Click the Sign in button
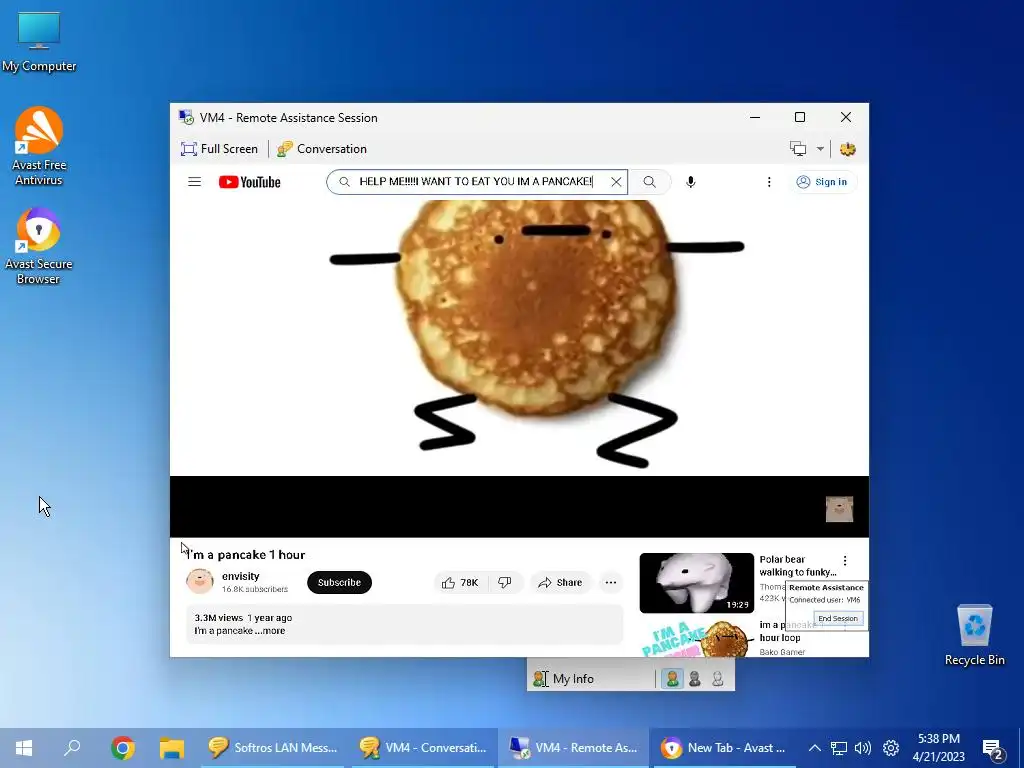 tap(822, 182)
